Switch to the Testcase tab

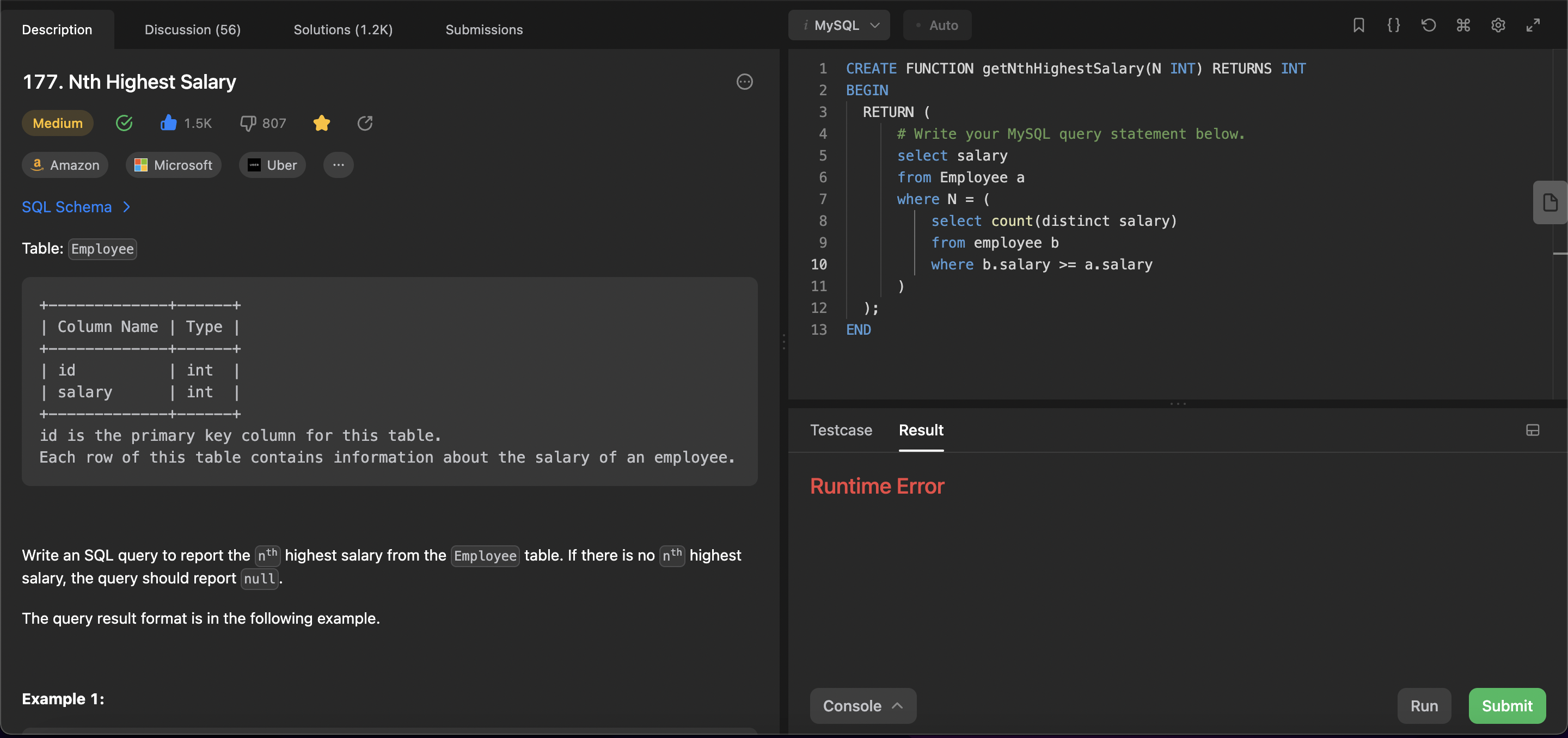click(x=841, y=430)
